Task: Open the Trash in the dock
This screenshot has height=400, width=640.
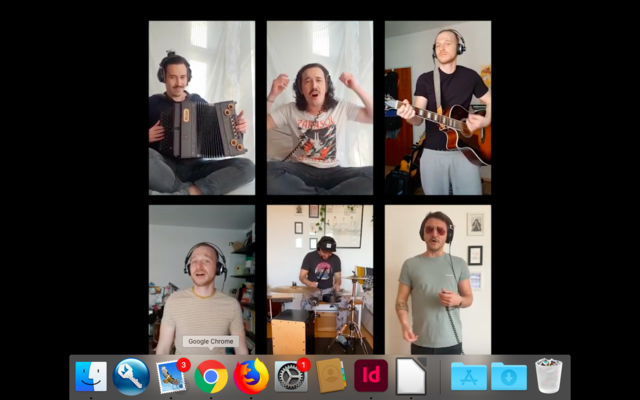Action: (548, 377)
